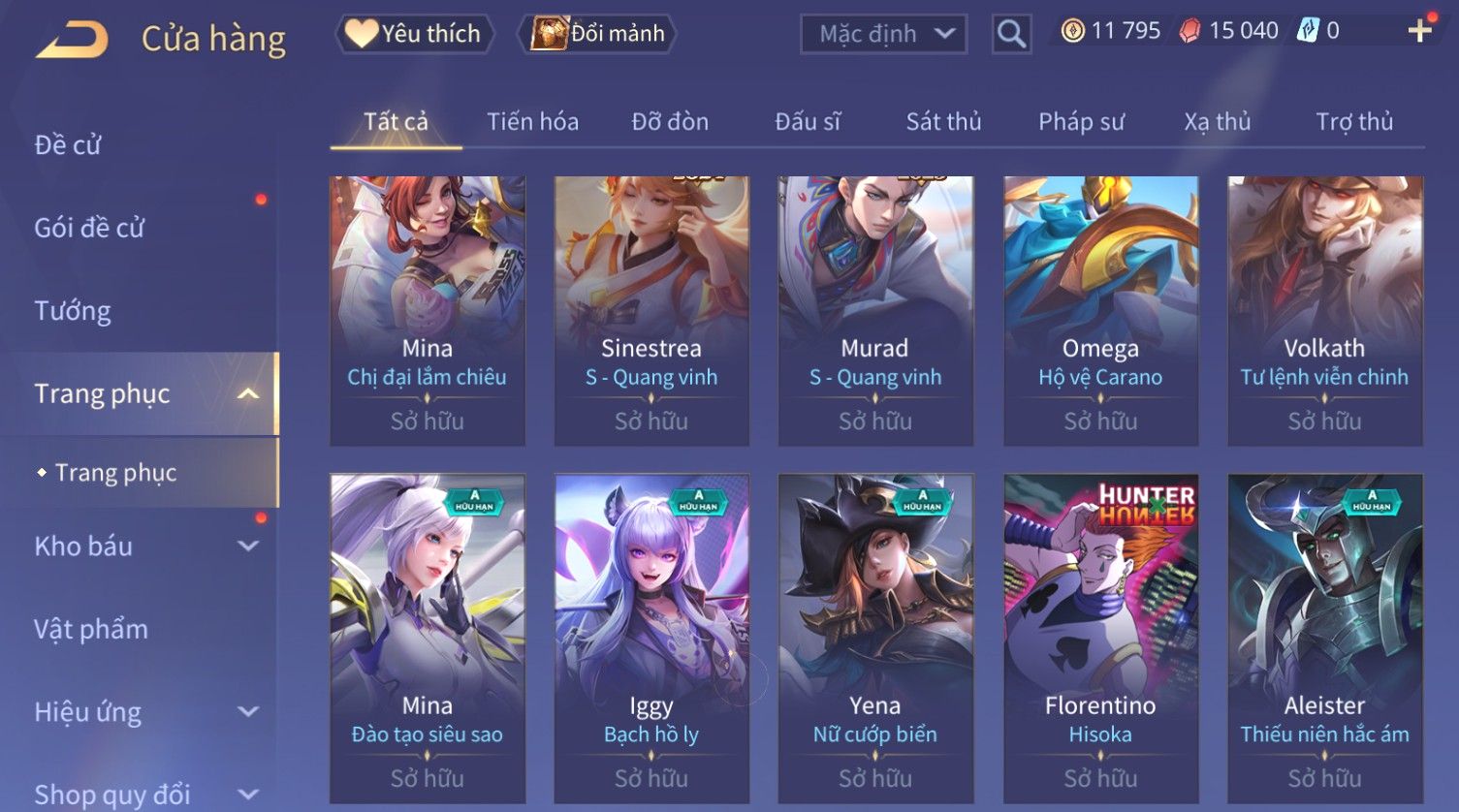
Task: Tap the golden back arrow icon
Action: (x=72, y=39)
